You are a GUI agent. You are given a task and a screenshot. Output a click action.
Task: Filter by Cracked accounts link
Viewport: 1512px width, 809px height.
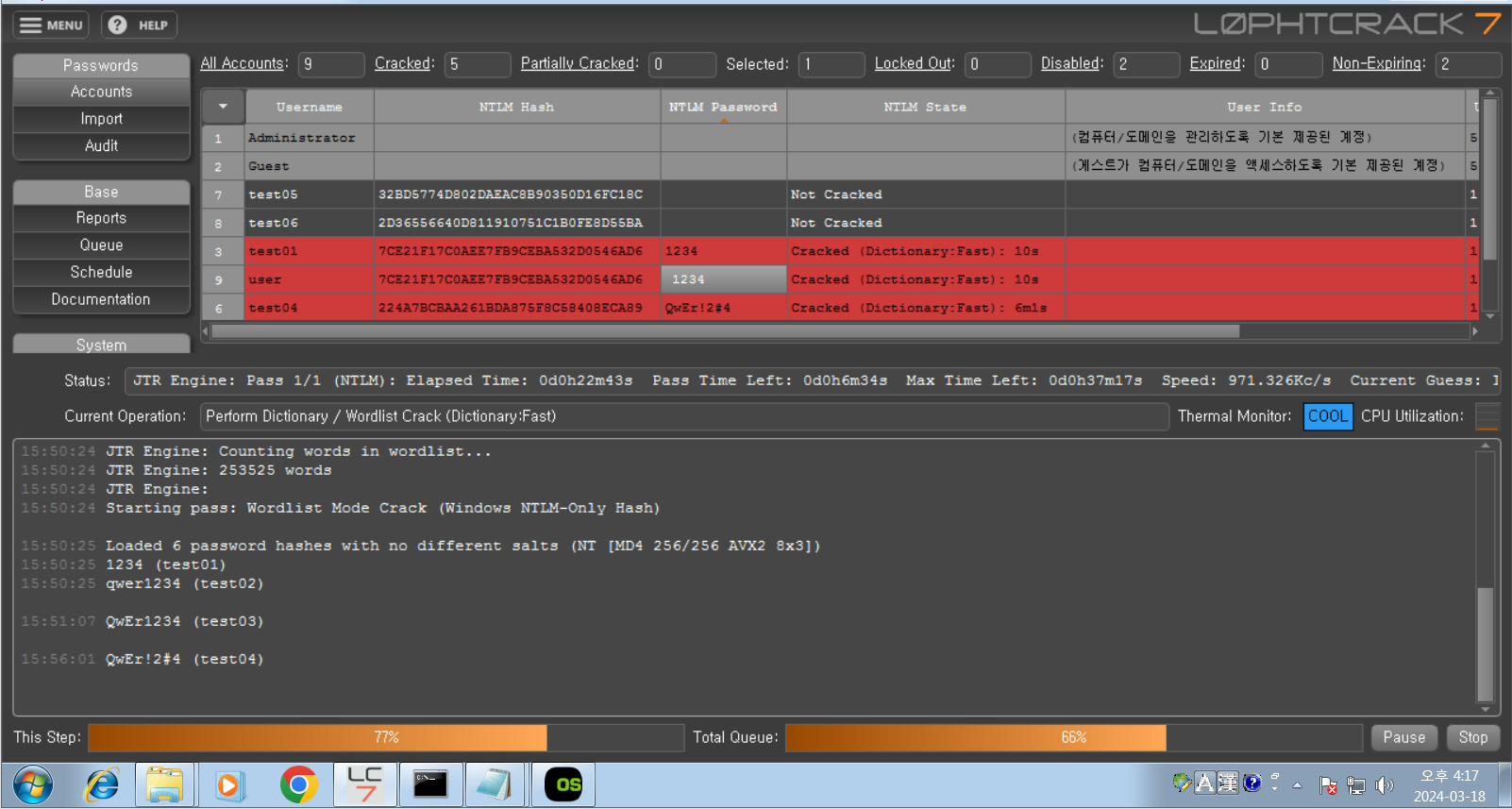click(404, 63)
